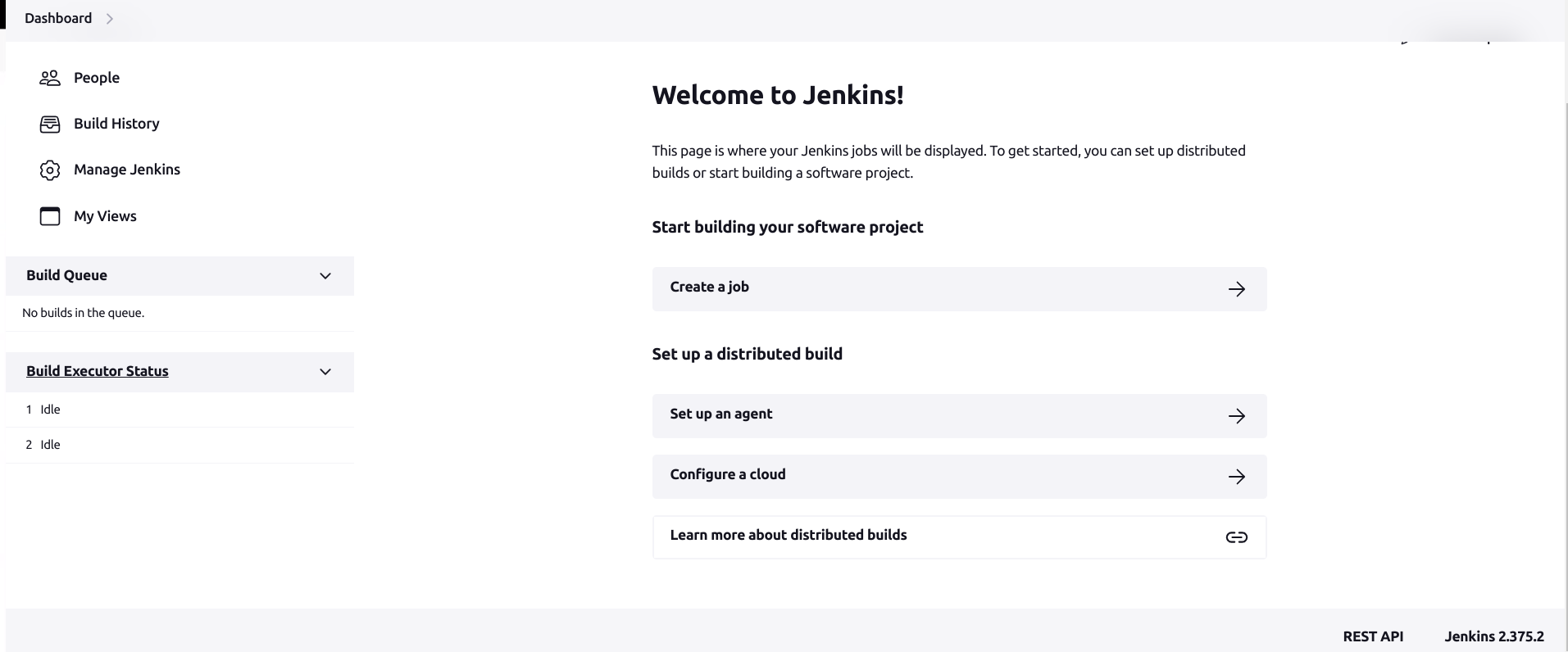Click the Build History icon

(x=49, y=123)
